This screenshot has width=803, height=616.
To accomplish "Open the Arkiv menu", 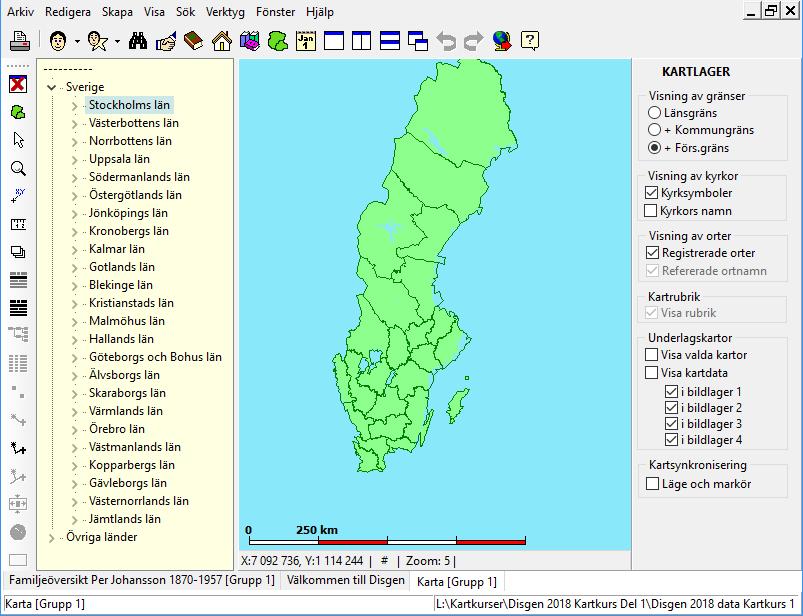I will click(20, 12).
